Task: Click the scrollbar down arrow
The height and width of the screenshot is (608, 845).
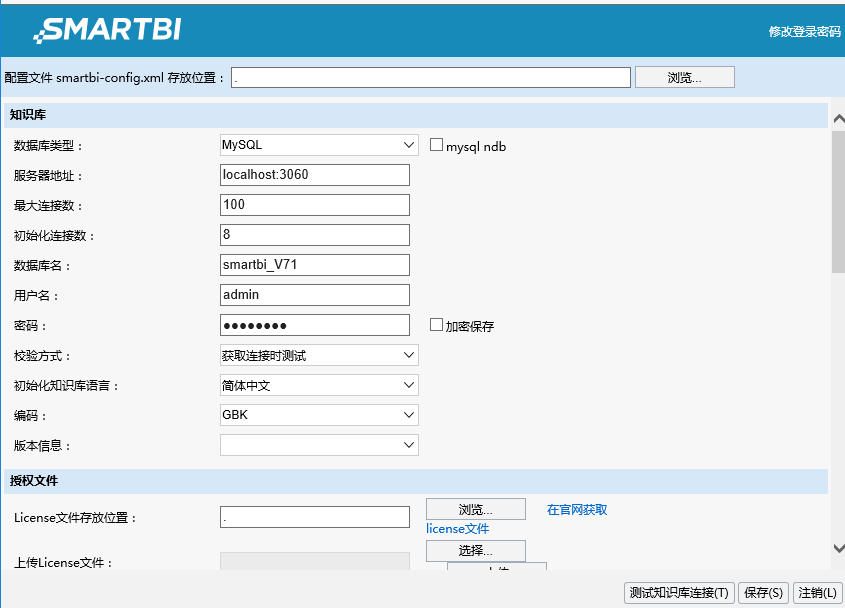Action: click(839, 549)
